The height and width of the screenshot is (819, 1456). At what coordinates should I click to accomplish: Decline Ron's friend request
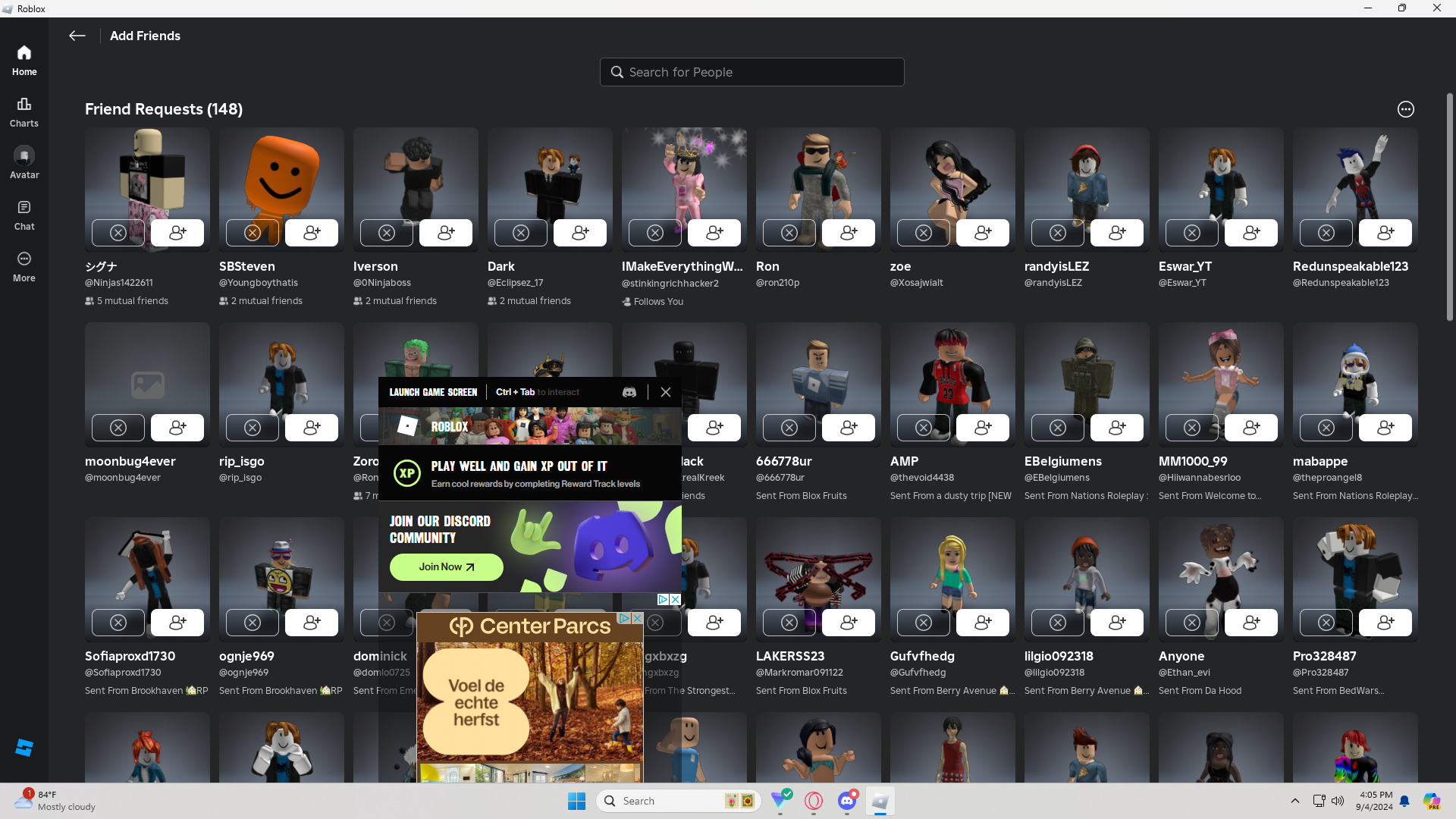pos(789,233)
